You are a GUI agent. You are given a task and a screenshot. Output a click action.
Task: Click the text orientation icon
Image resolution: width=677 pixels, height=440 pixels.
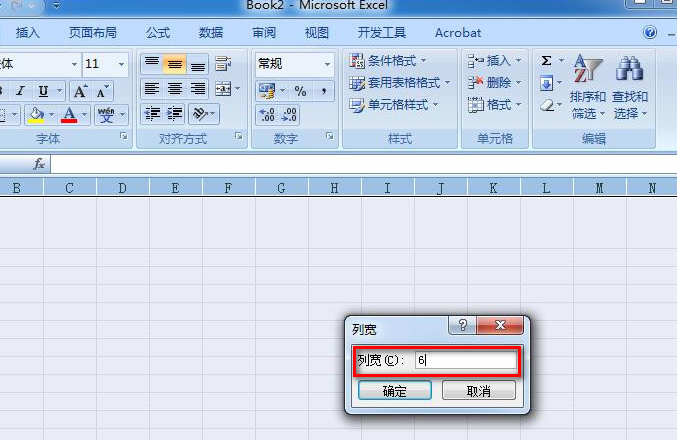199,114
